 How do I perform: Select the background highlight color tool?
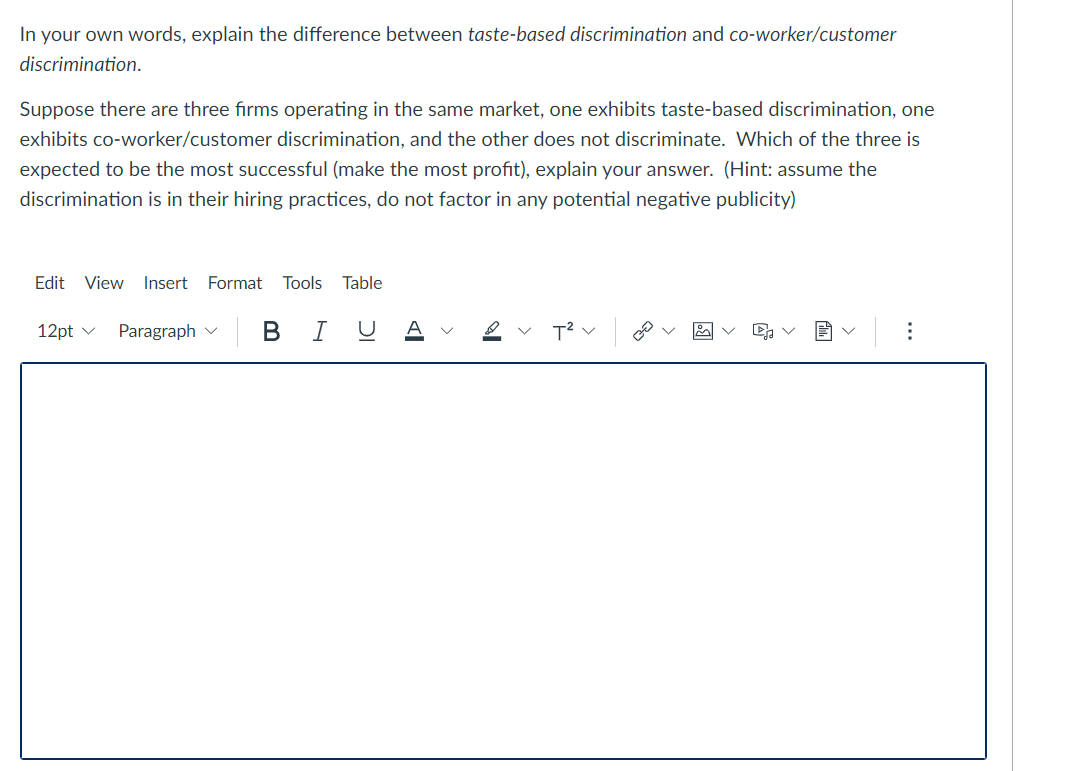491,331
